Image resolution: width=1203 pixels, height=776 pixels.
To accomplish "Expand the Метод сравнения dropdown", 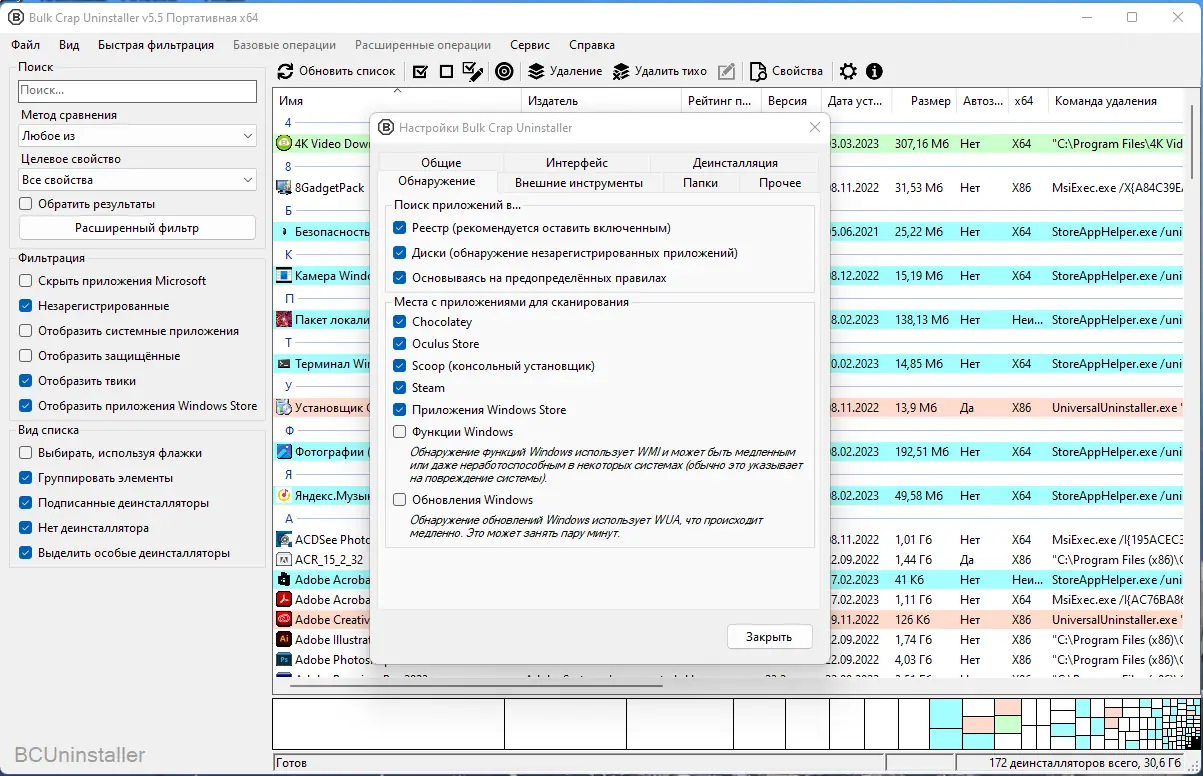I will click(138, 136).
